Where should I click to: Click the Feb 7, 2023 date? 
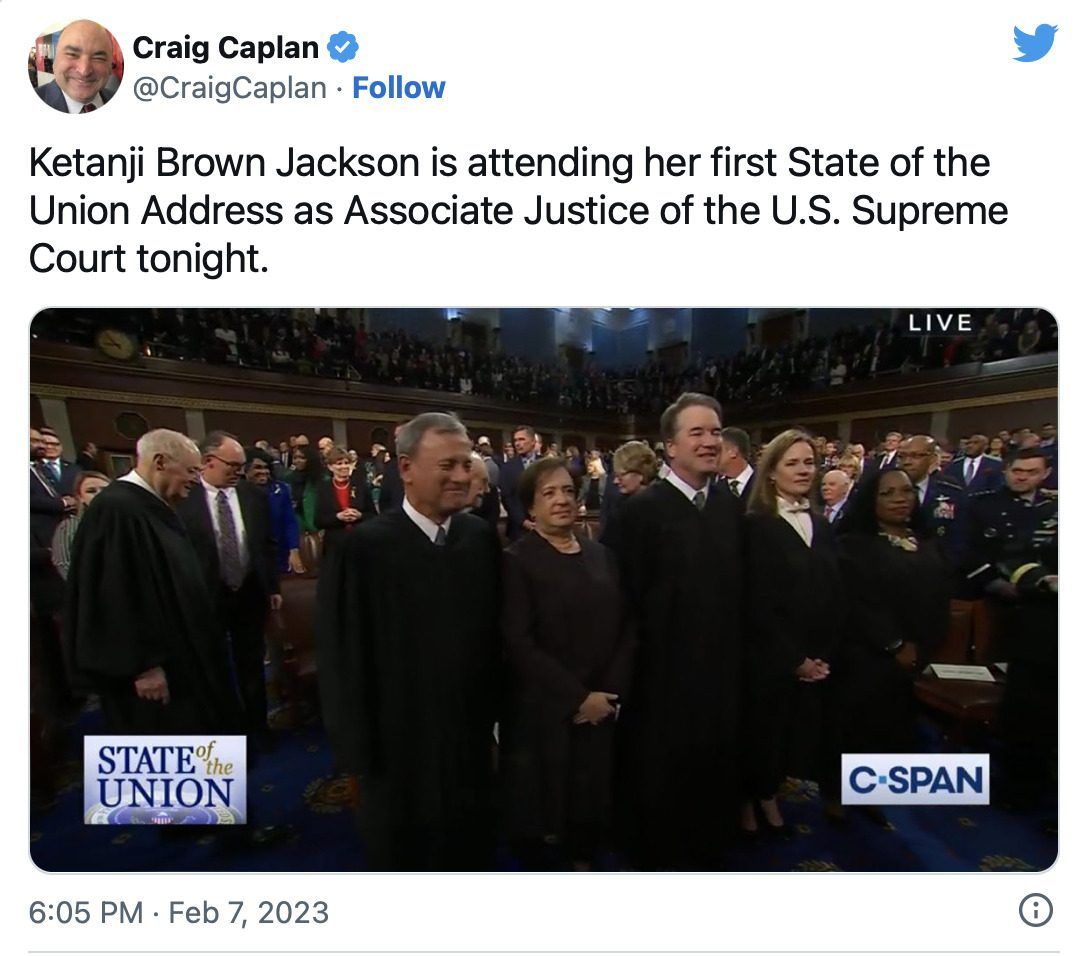pyautogui.click(x=248, y=912)
